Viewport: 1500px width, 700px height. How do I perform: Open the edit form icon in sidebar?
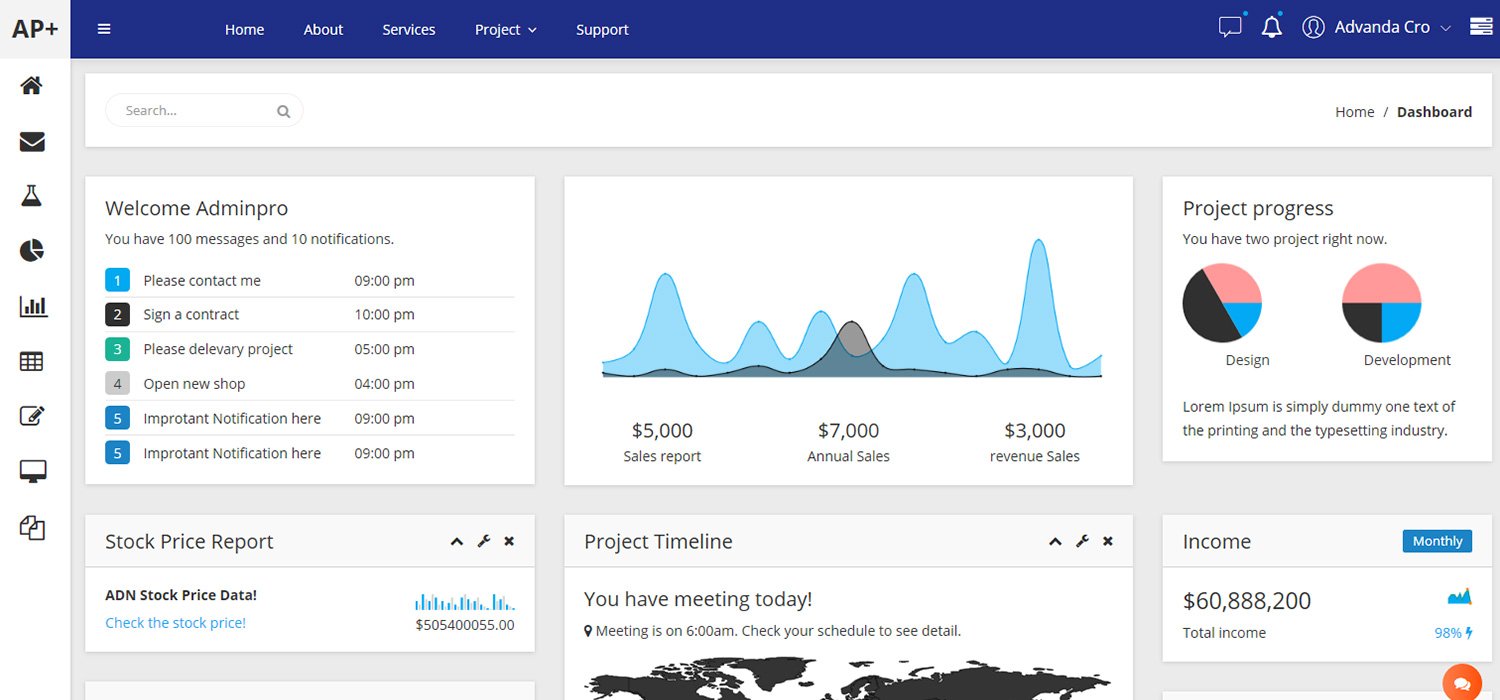click(x=32, y=416)
